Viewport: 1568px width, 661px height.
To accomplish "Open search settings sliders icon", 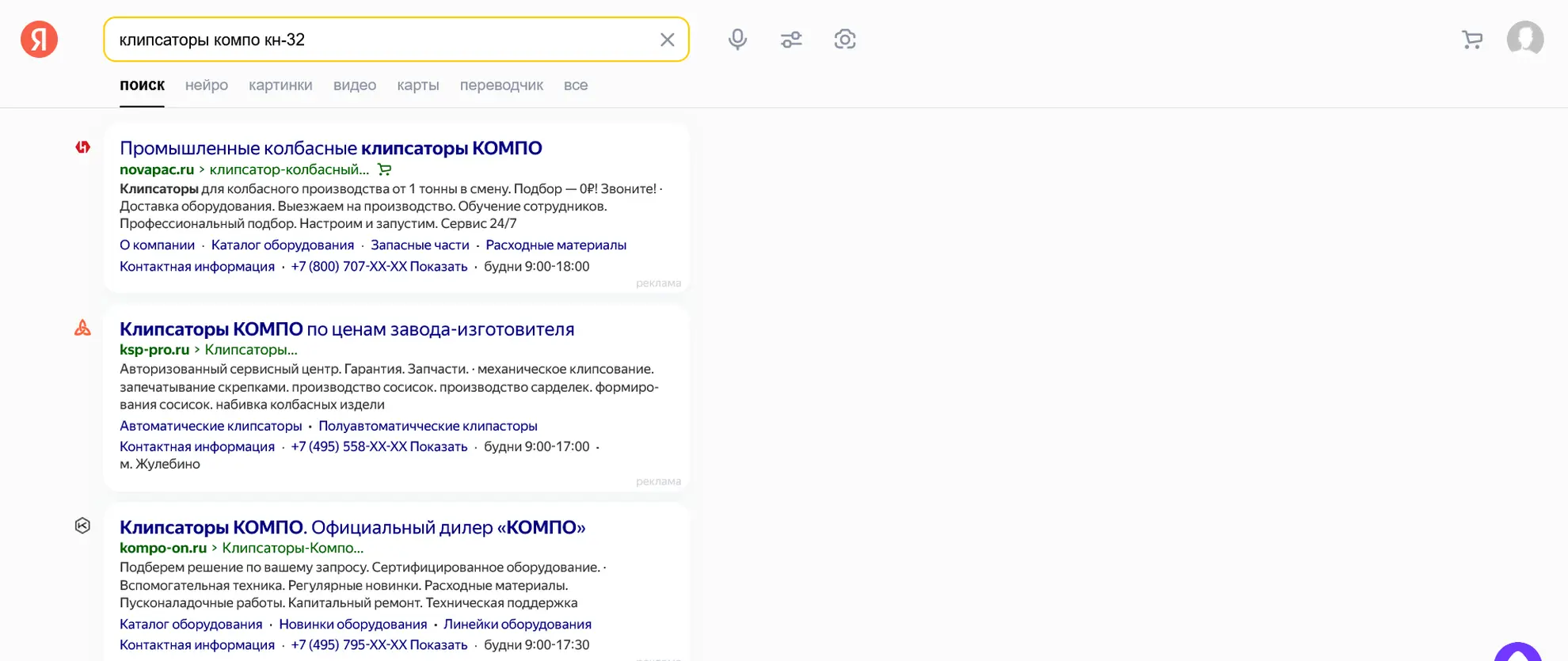I will [x=790, y=40].
